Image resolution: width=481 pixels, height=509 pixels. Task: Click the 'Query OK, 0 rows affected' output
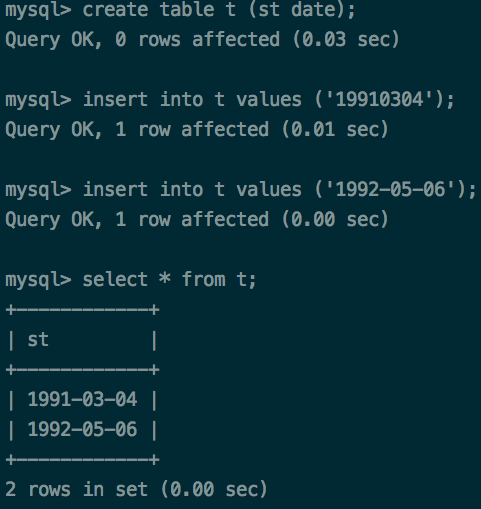[143, 40]
